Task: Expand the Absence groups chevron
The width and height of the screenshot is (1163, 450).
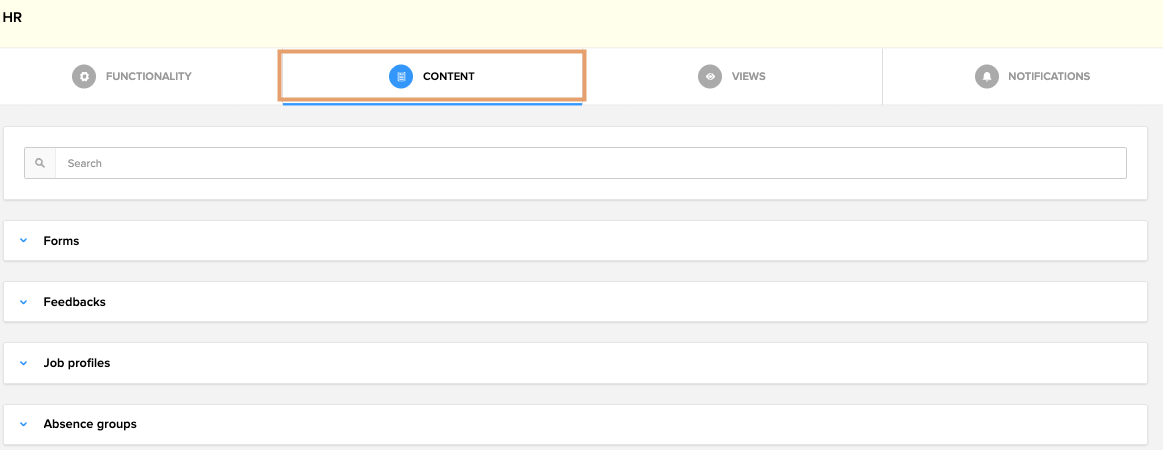Action: coord(24,425)
